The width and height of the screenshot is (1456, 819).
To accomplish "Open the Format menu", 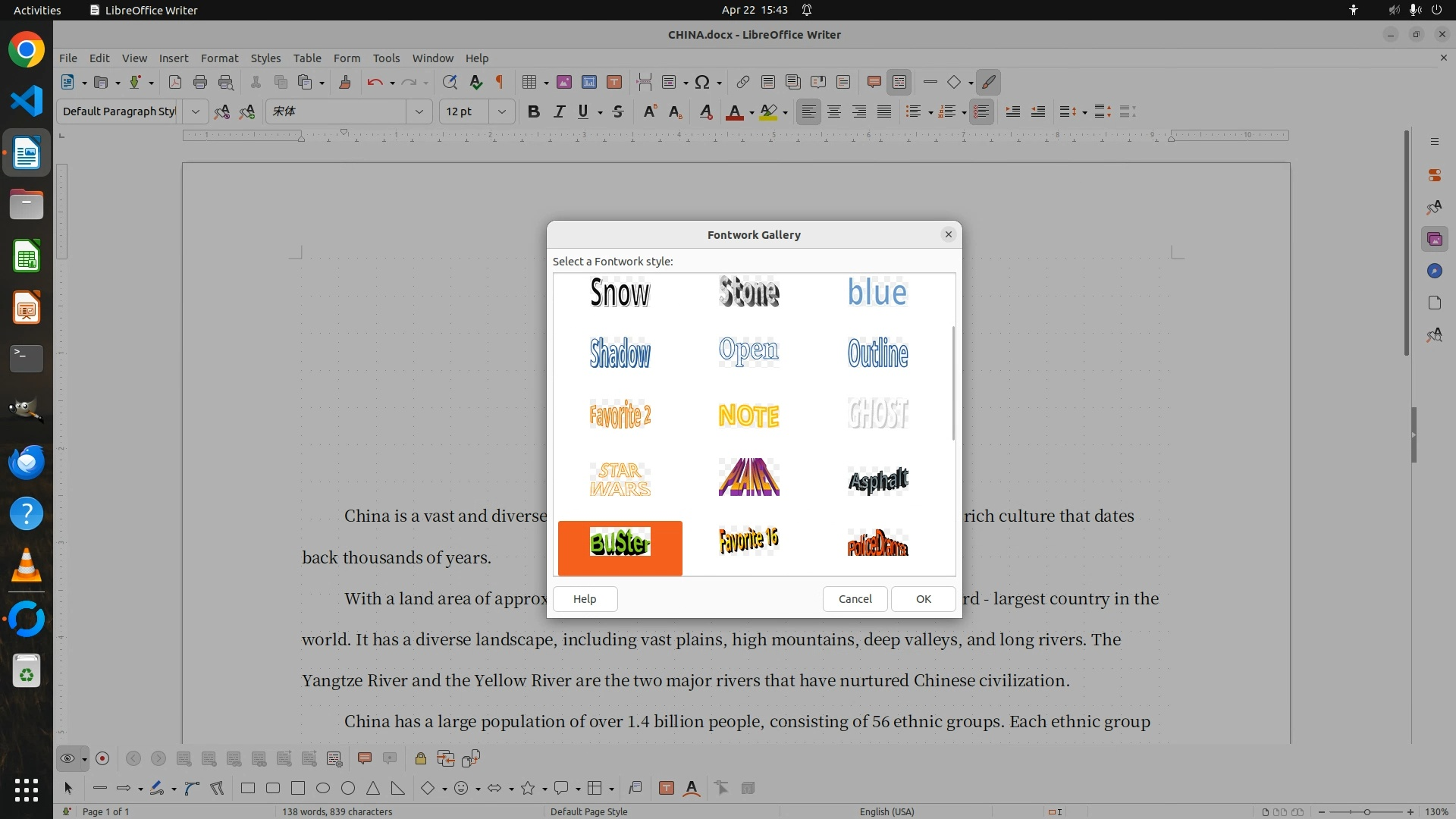I will pos(219,58).
